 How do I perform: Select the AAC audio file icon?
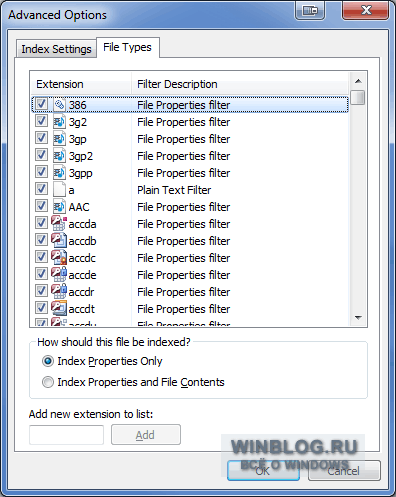tap(59, 207)
